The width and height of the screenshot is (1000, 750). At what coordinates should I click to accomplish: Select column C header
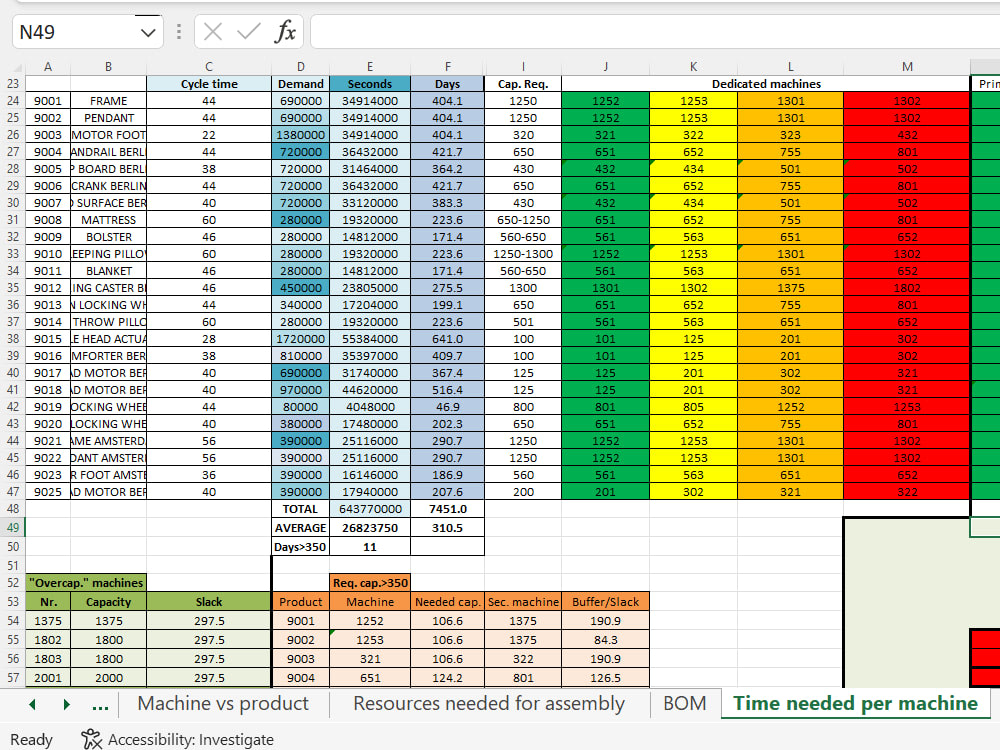(209, 66)
